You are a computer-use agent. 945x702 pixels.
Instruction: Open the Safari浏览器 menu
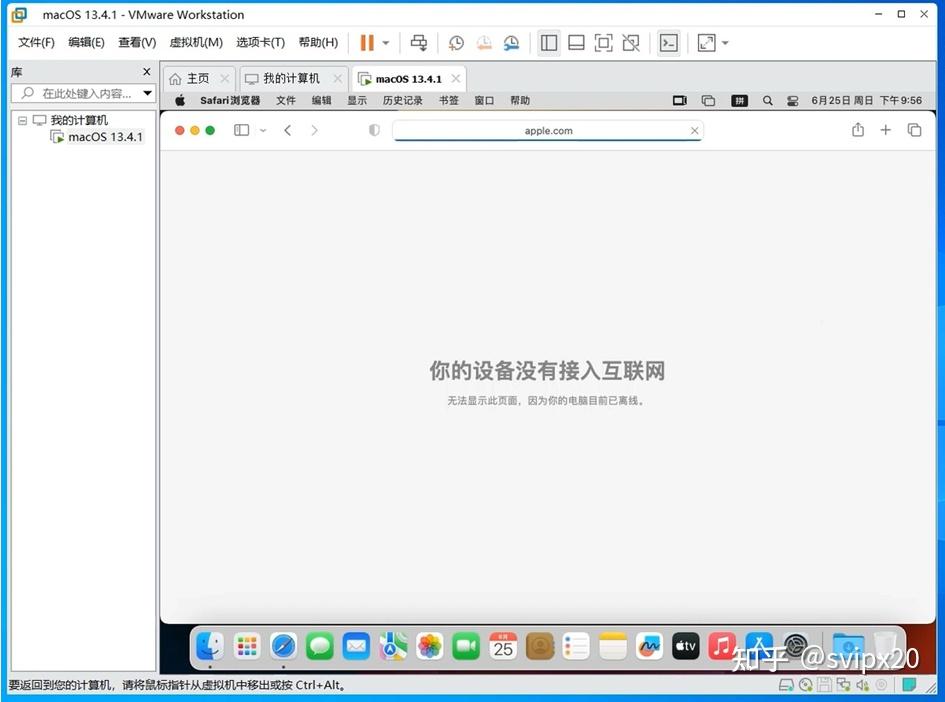click(230, 101)
